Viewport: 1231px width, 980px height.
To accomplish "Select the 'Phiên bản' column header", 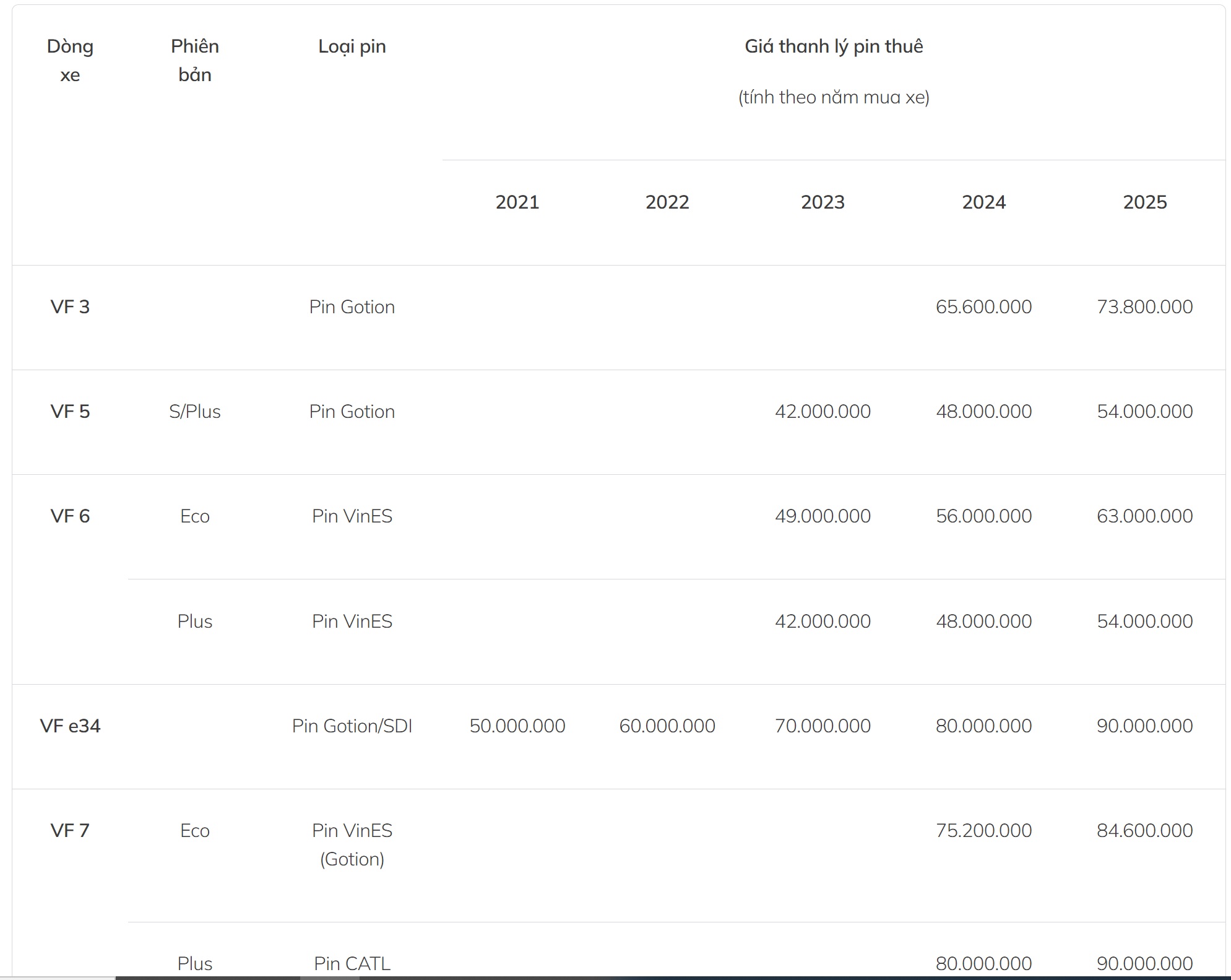I will click(194, 60).
